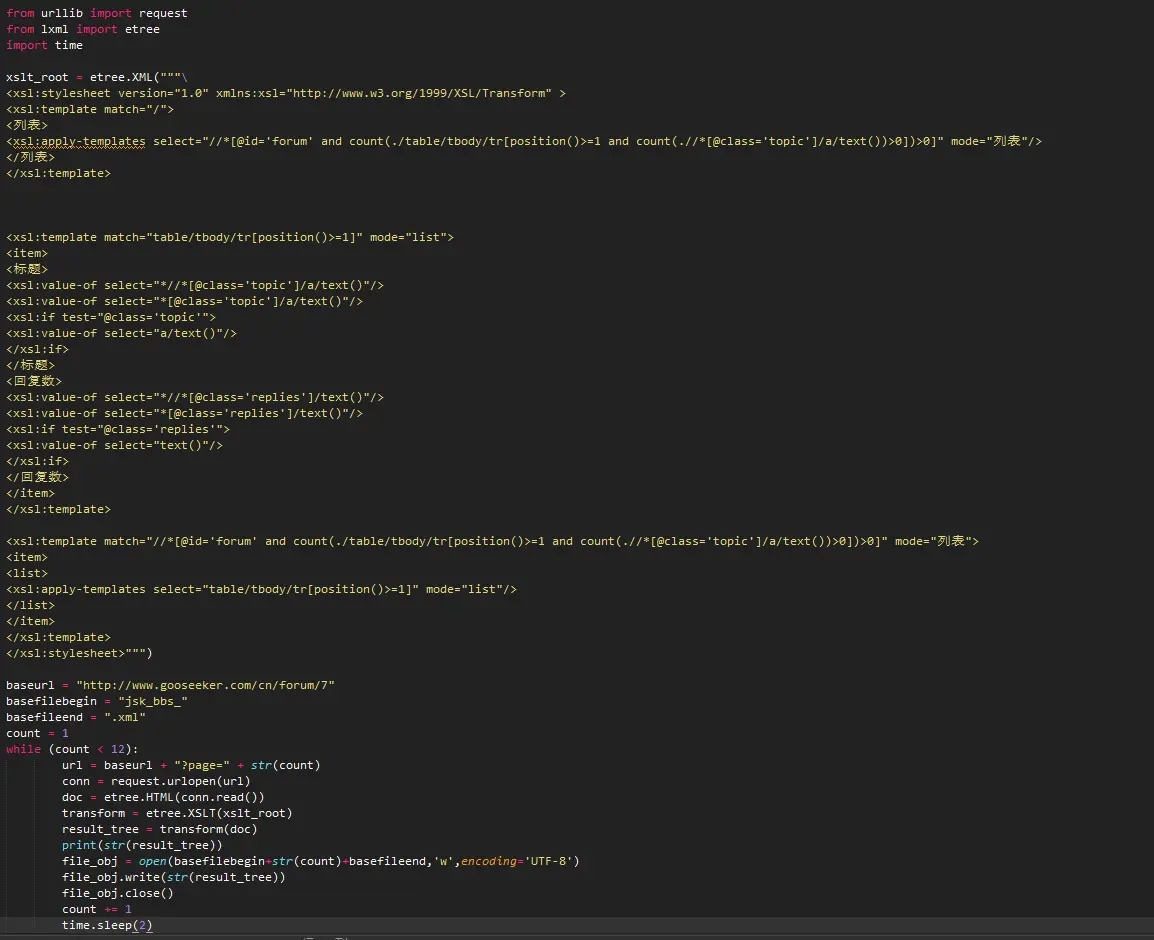
Task: Click 'url = baseurl + "?page="' line
Action: click(x=191, y=766)
